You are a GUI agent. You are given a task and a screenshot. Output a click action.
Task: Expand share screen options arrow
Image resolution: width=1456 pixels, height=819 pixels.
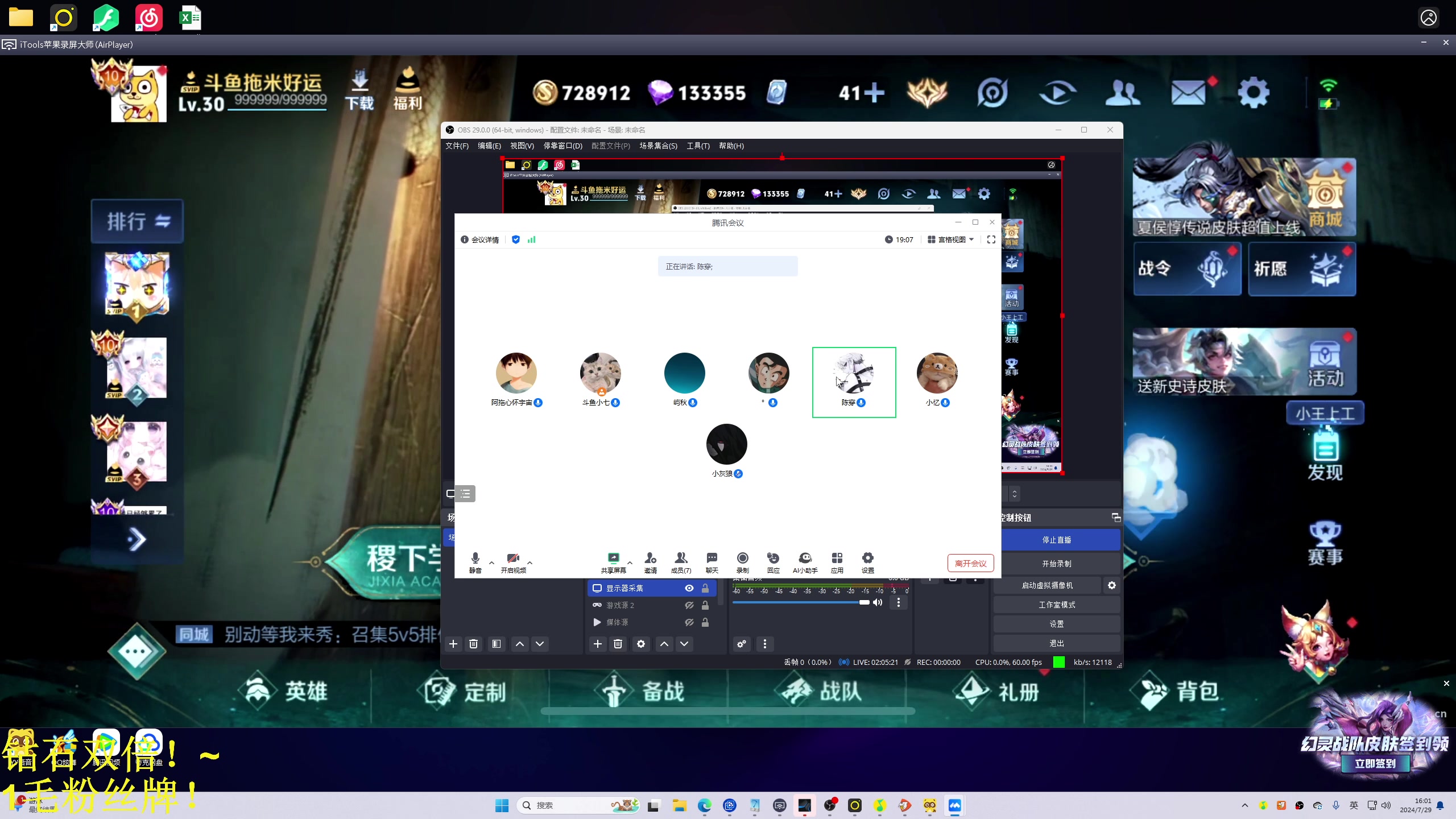[x=630, y=562]
